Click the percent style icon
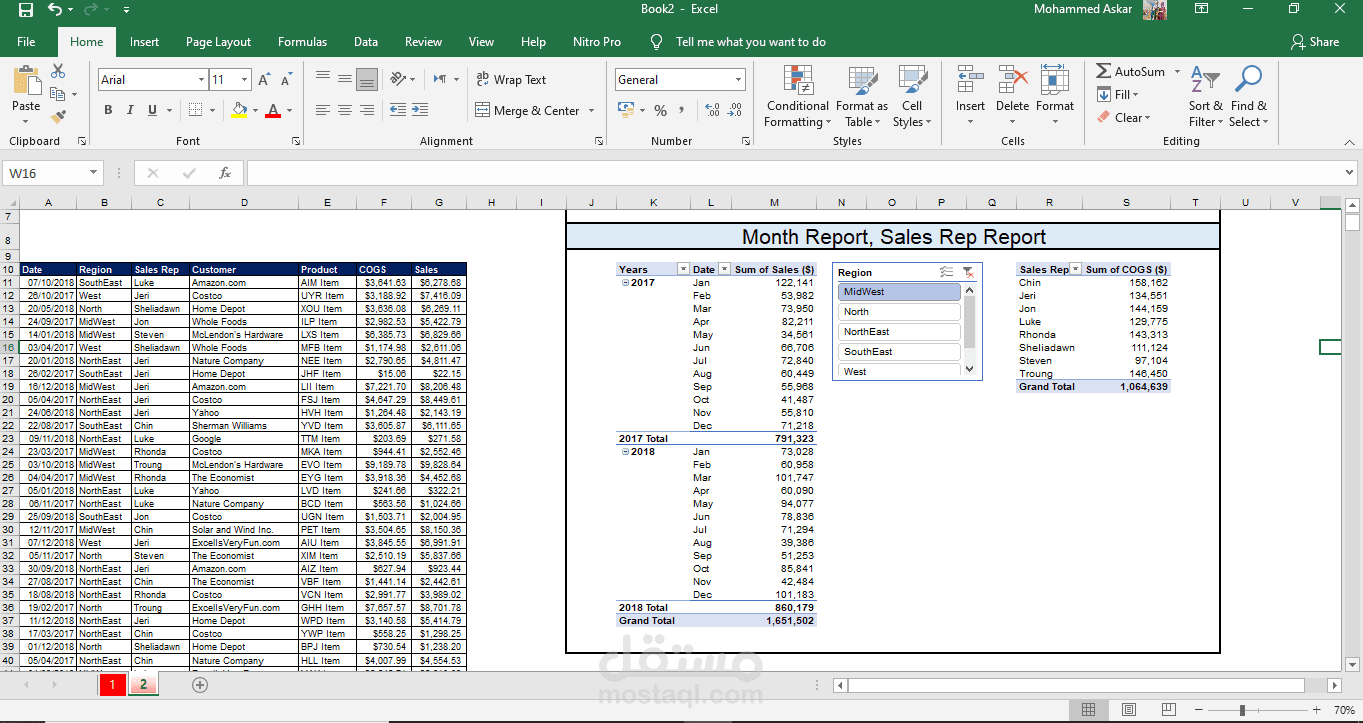This screenshot has height=723, width=1363. (660, 111)
